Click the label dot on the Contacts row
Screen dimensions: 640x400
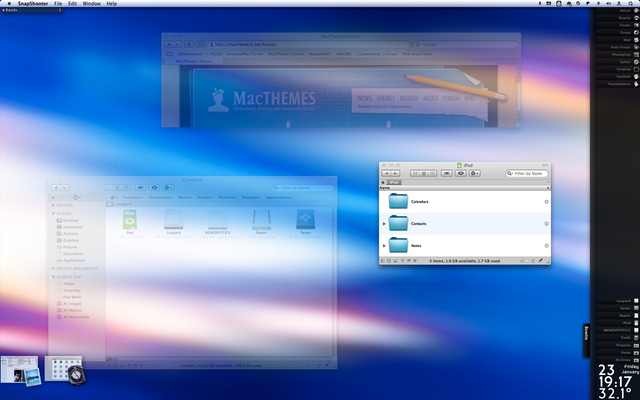coord(547,224)
